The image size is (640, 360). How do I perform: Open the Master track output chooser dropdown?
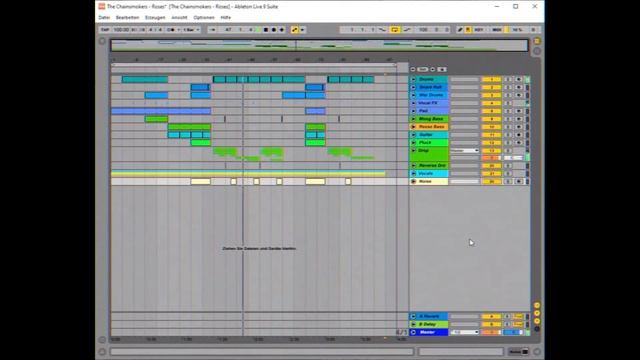point(464,332)
